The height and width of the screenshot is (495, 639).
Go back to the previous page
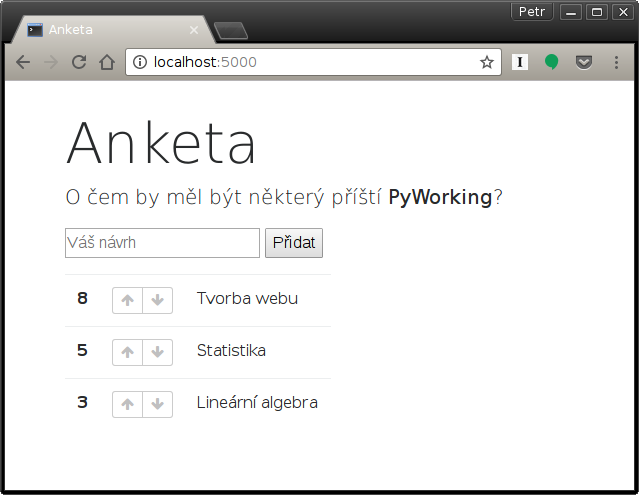pos(23,62)
